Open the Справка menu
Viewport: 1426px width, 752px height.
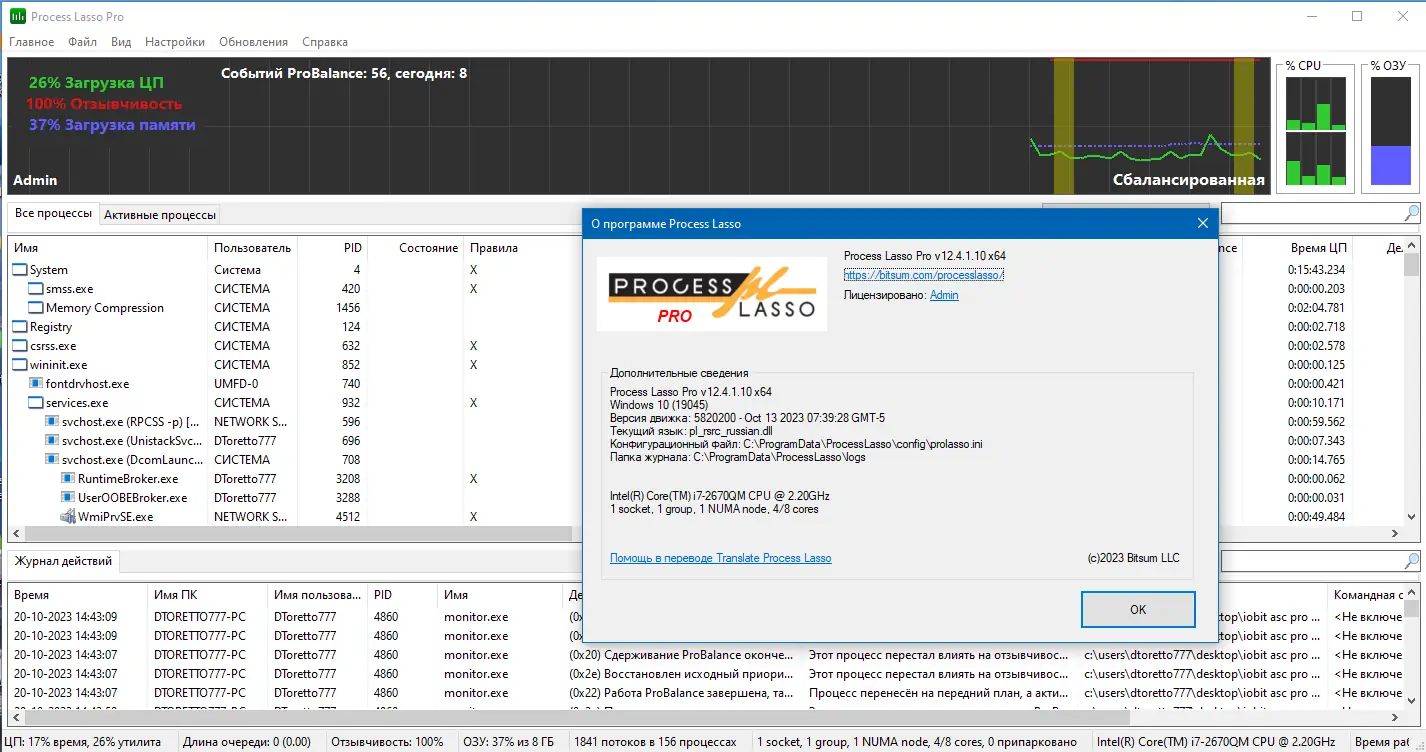[x=325, y=42]
